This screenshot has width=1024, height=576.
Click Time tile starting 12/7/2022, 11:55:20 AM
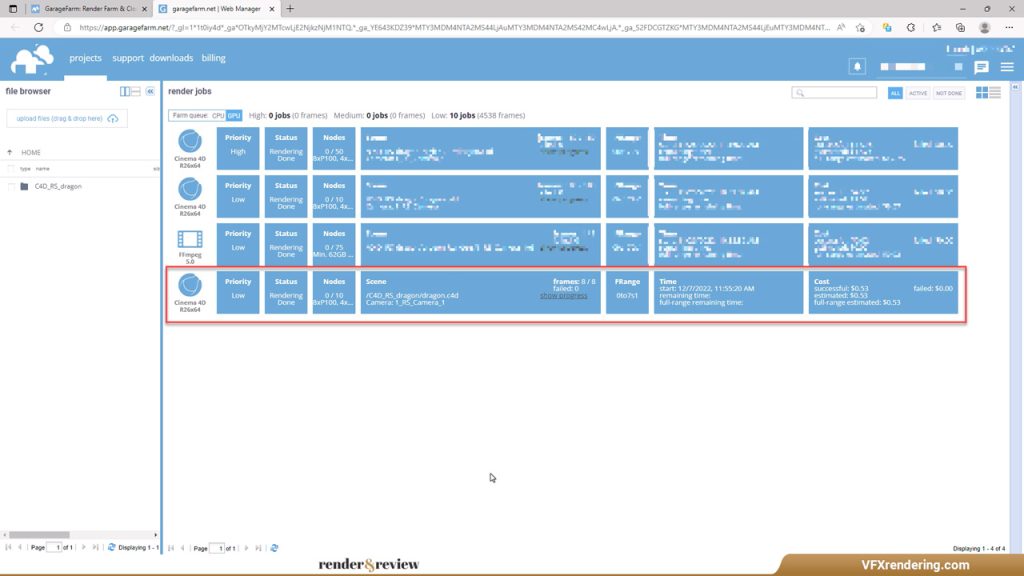[x=729, y=293]
